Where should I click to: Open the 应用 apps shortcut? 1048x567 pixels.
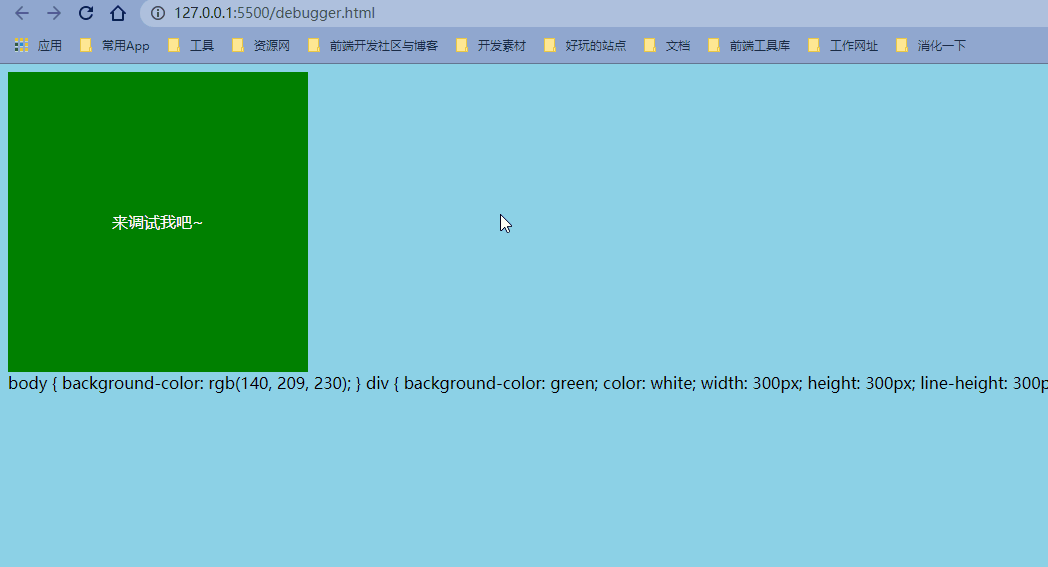pos(38,45)
